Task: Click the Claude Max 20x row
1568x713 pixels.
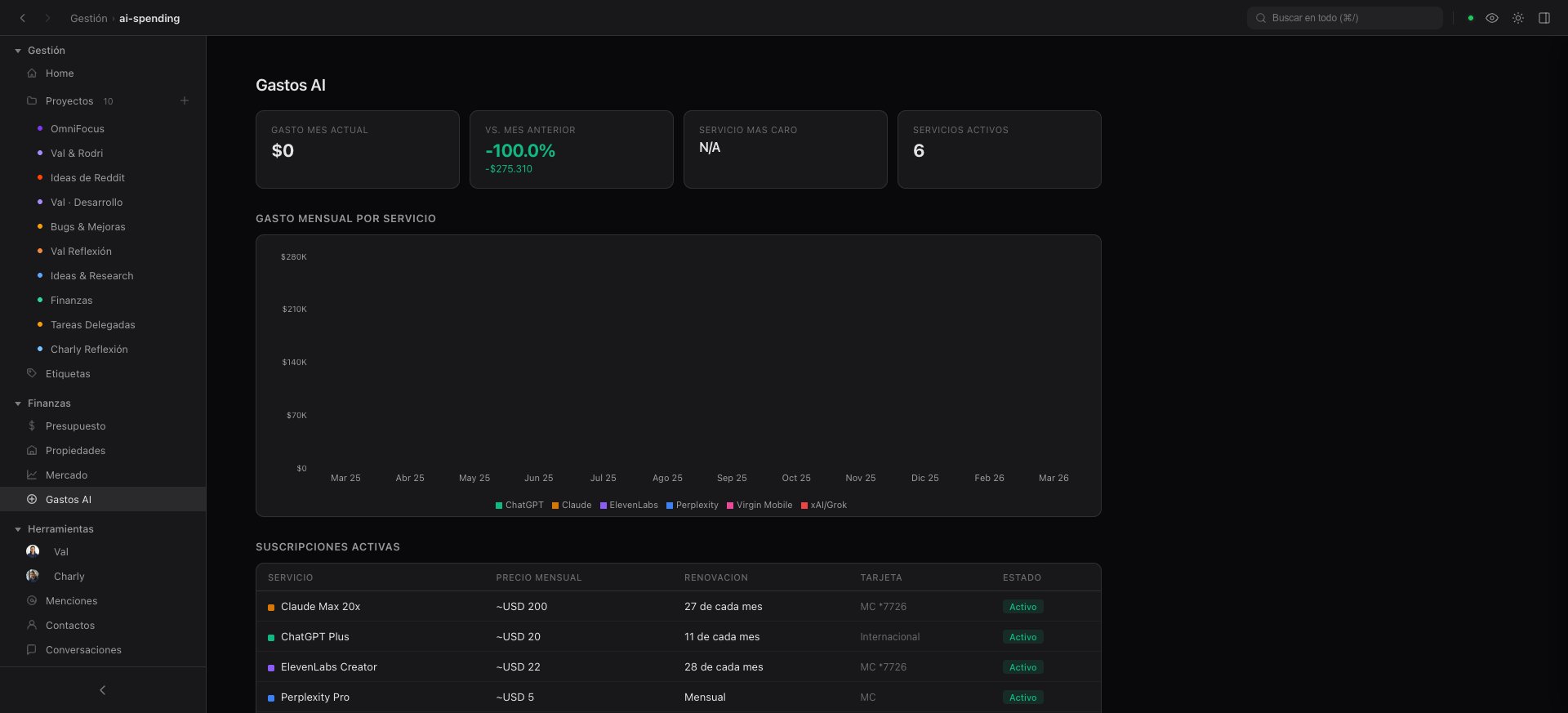Action: pos(678,607)
